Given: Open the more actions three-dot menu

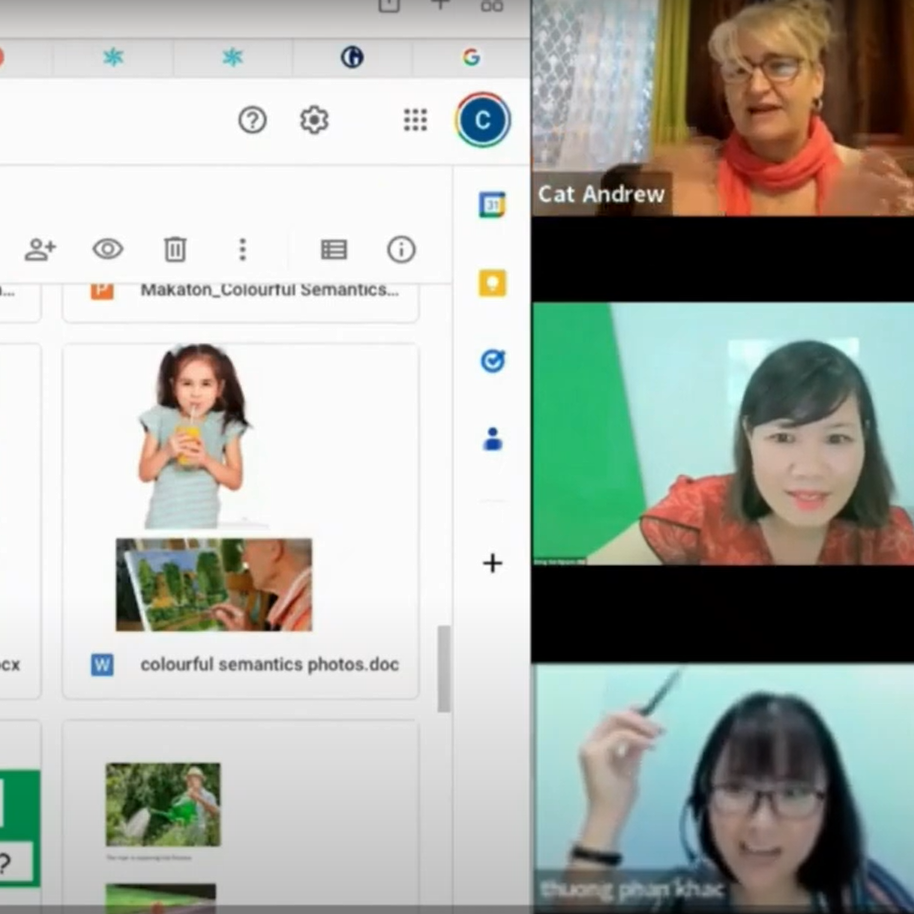Looking at the screenshot, I should pos(242,249).
